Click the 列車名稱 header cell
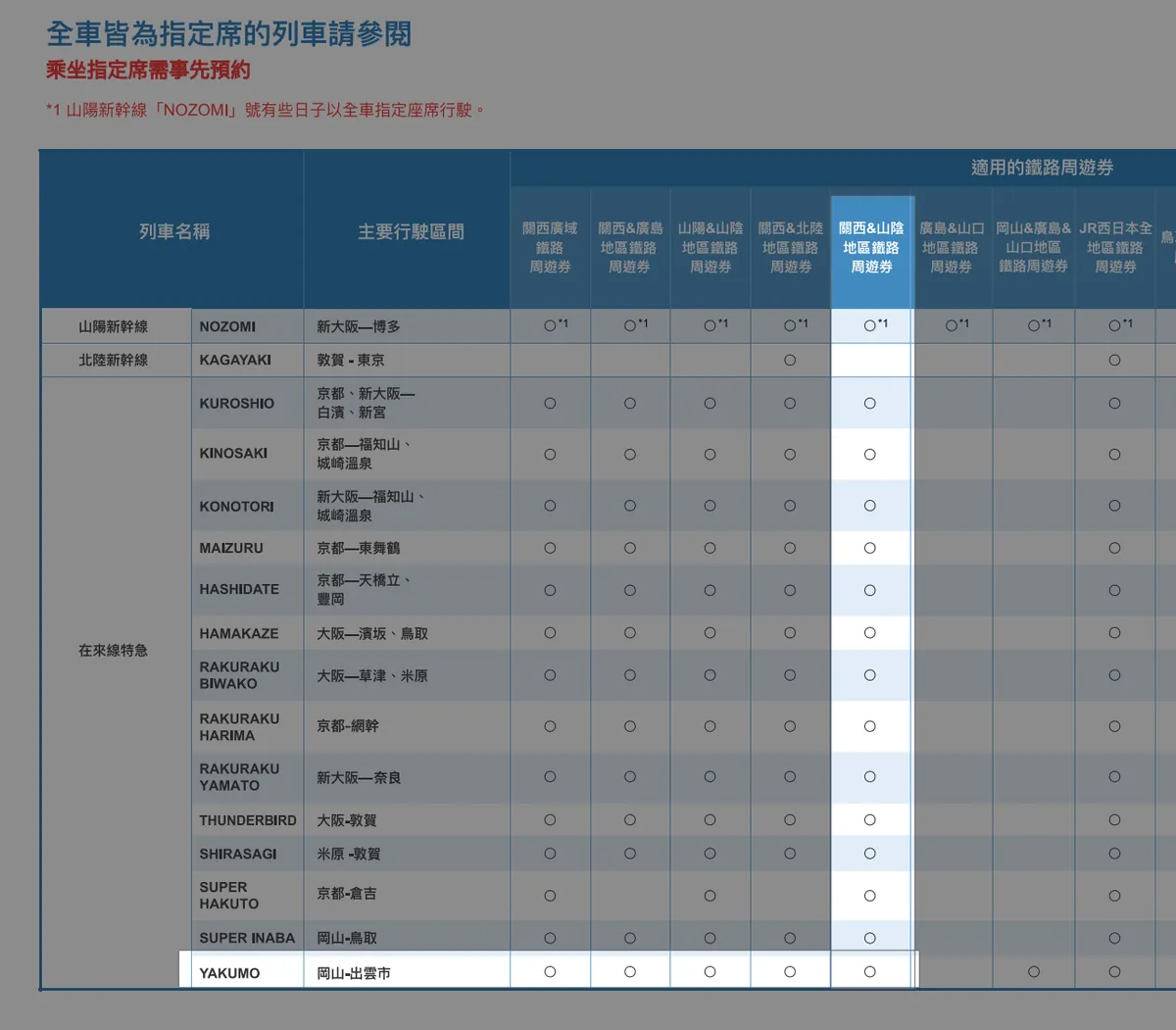 [x=173, y=232]
